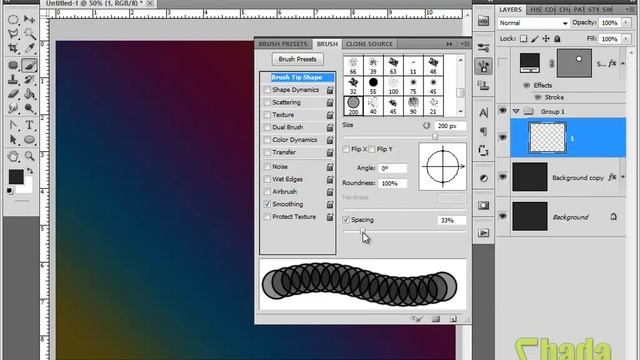Swap foreground and background colors
Viewport: 640px width, 360px height.
coord(30,171)
